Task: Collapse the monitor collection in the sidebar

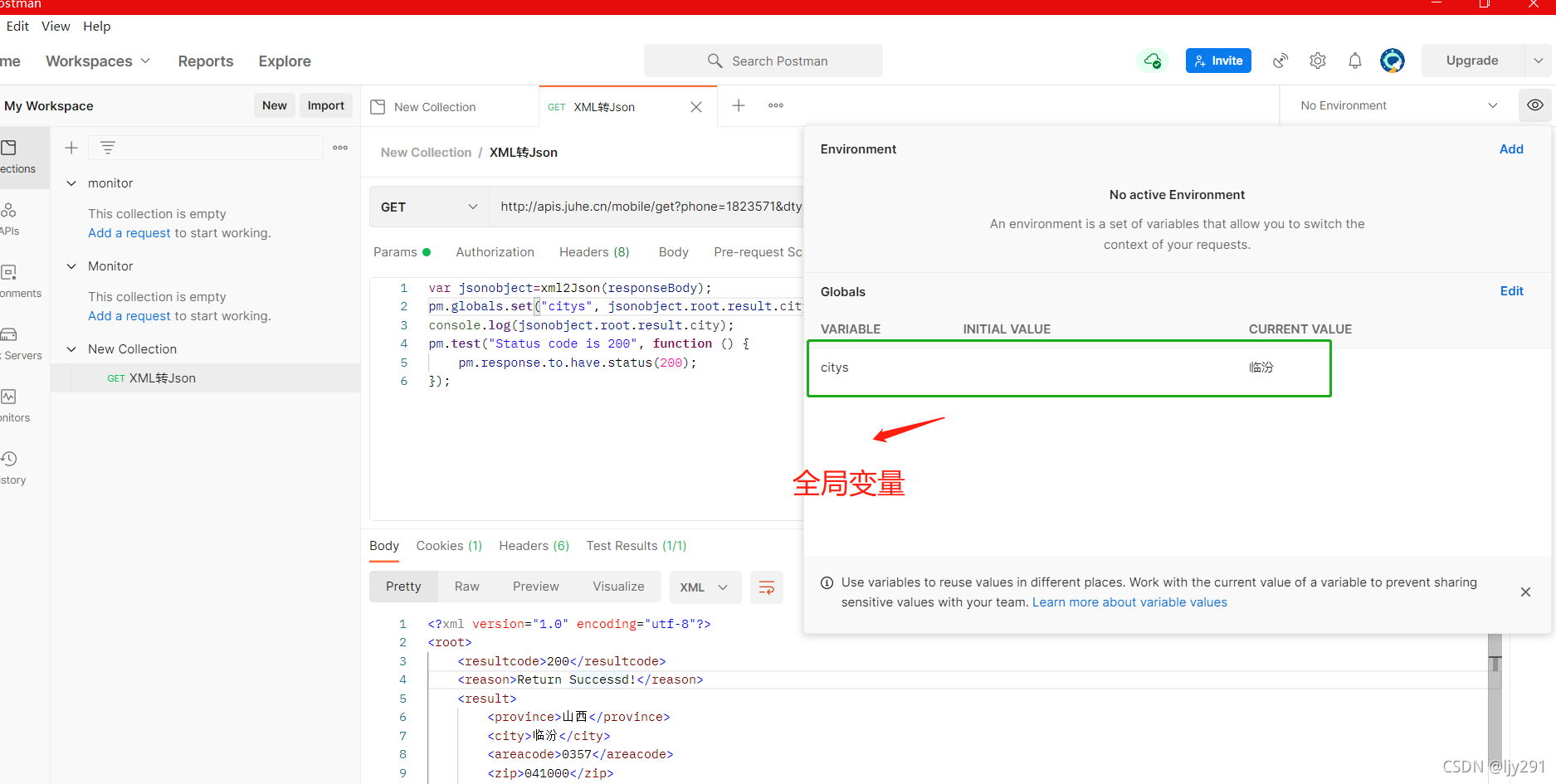Action: (x=71, y=183)
